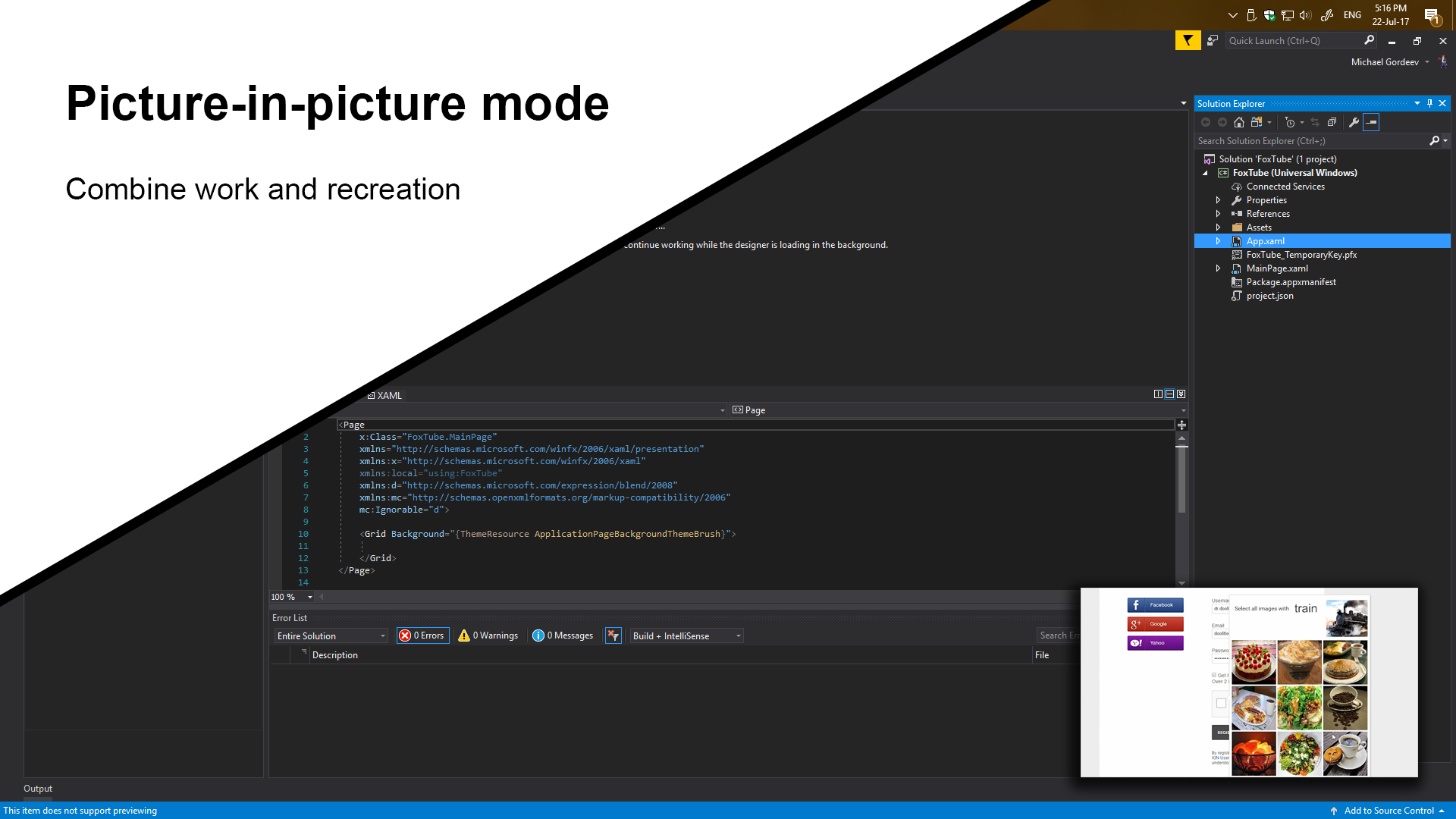Image resolution: width=1456 pixels, height=819 pixels.
Task: Click the Pending Changes Filter clock icon
Action: point(1290,122)
